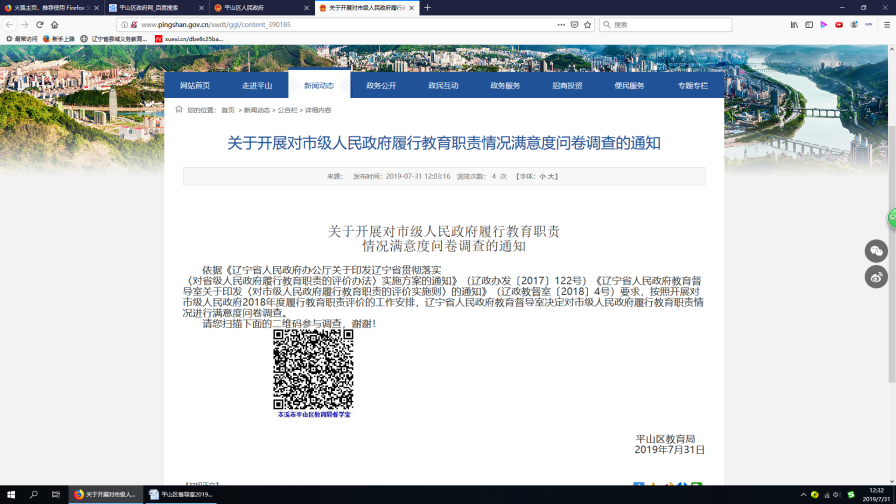This screenshot has width=896, height=504.
Task: Click the article headline title
Action: click(x=444, y=143)
